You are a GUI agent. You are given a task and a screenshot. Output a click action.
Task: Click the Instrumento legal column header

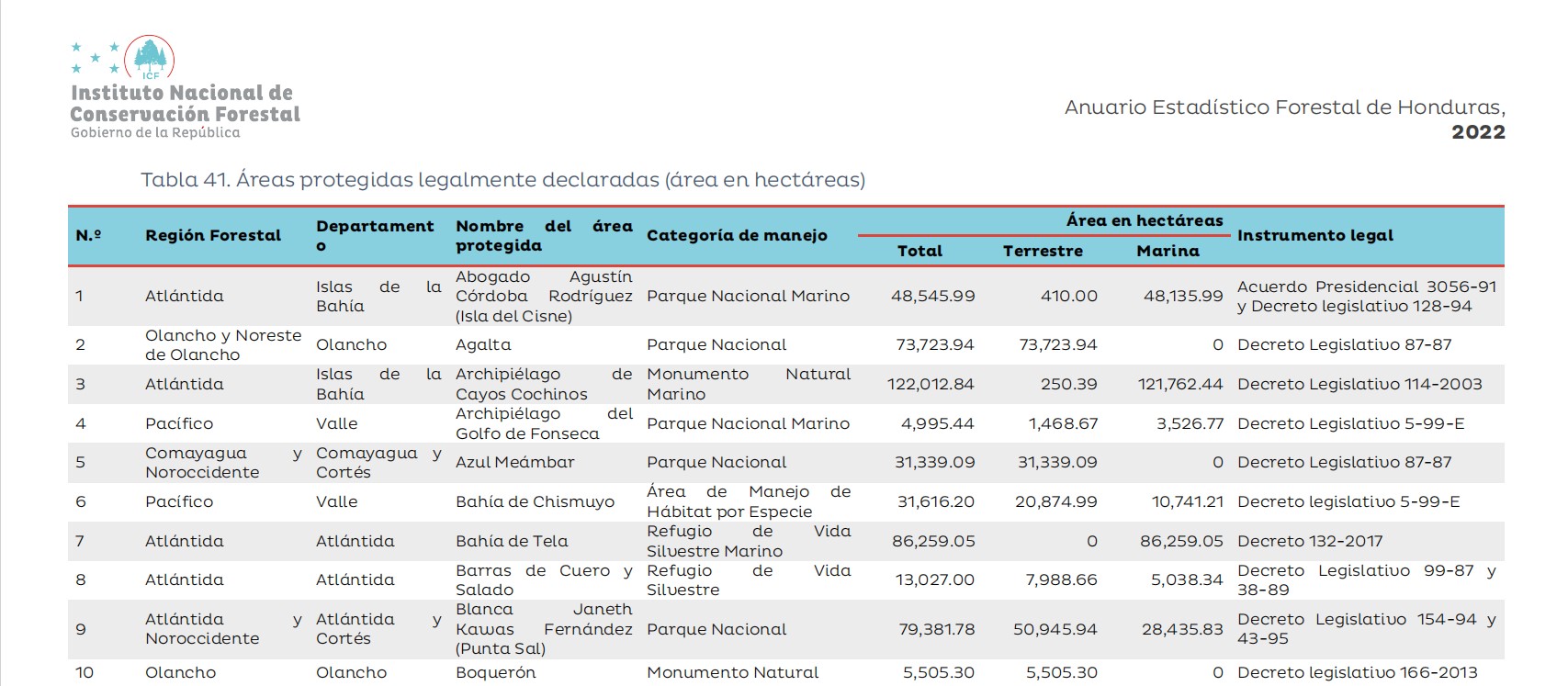click(x=1314, y=236)
